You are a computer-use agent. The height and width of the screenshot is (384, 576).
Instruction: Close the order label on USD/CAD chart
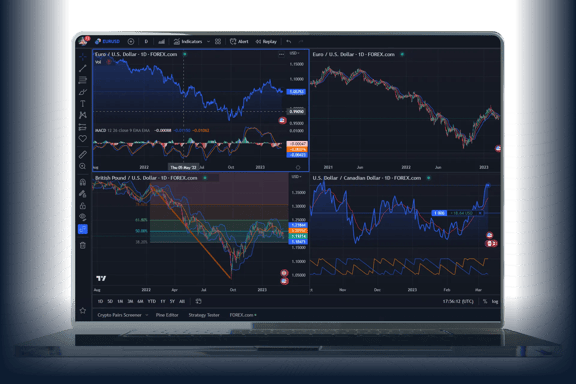point(480,213)
